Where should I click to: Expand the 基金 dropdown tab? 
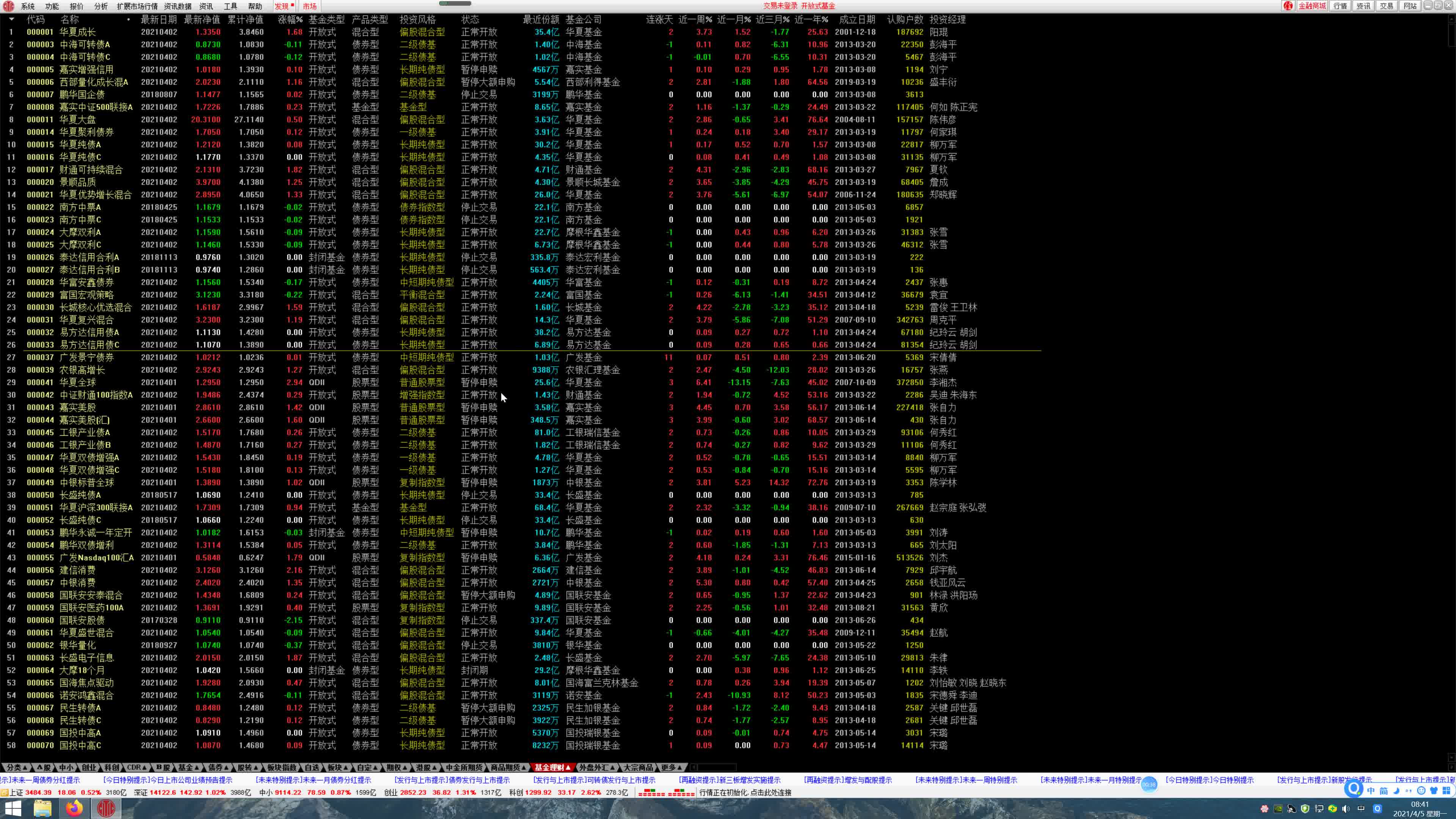[x=189, y=767]
